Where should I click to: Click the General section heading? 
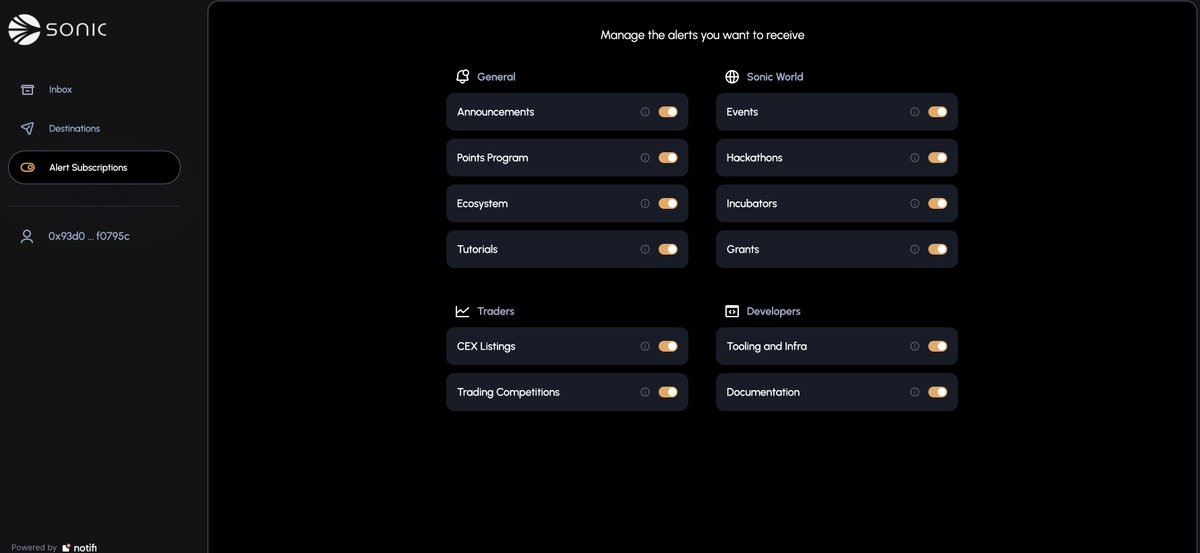click(x=497, y=77)
